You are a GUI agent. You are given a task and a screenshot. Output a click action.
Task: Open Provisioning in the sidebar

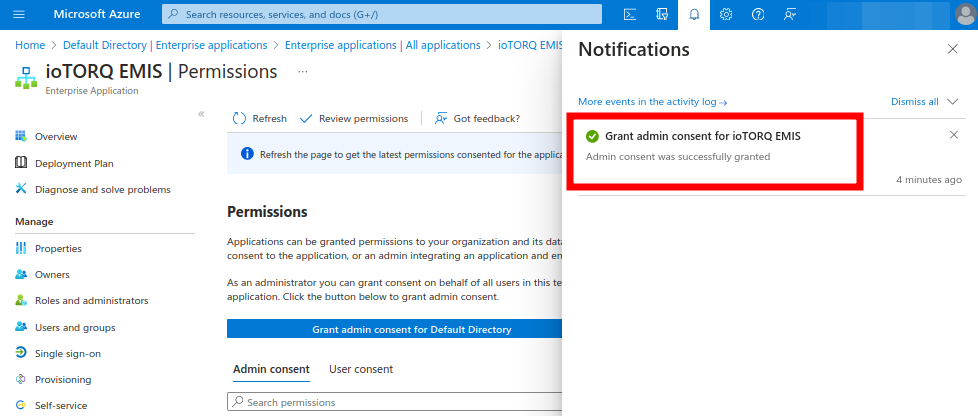(x=63, y=380)
